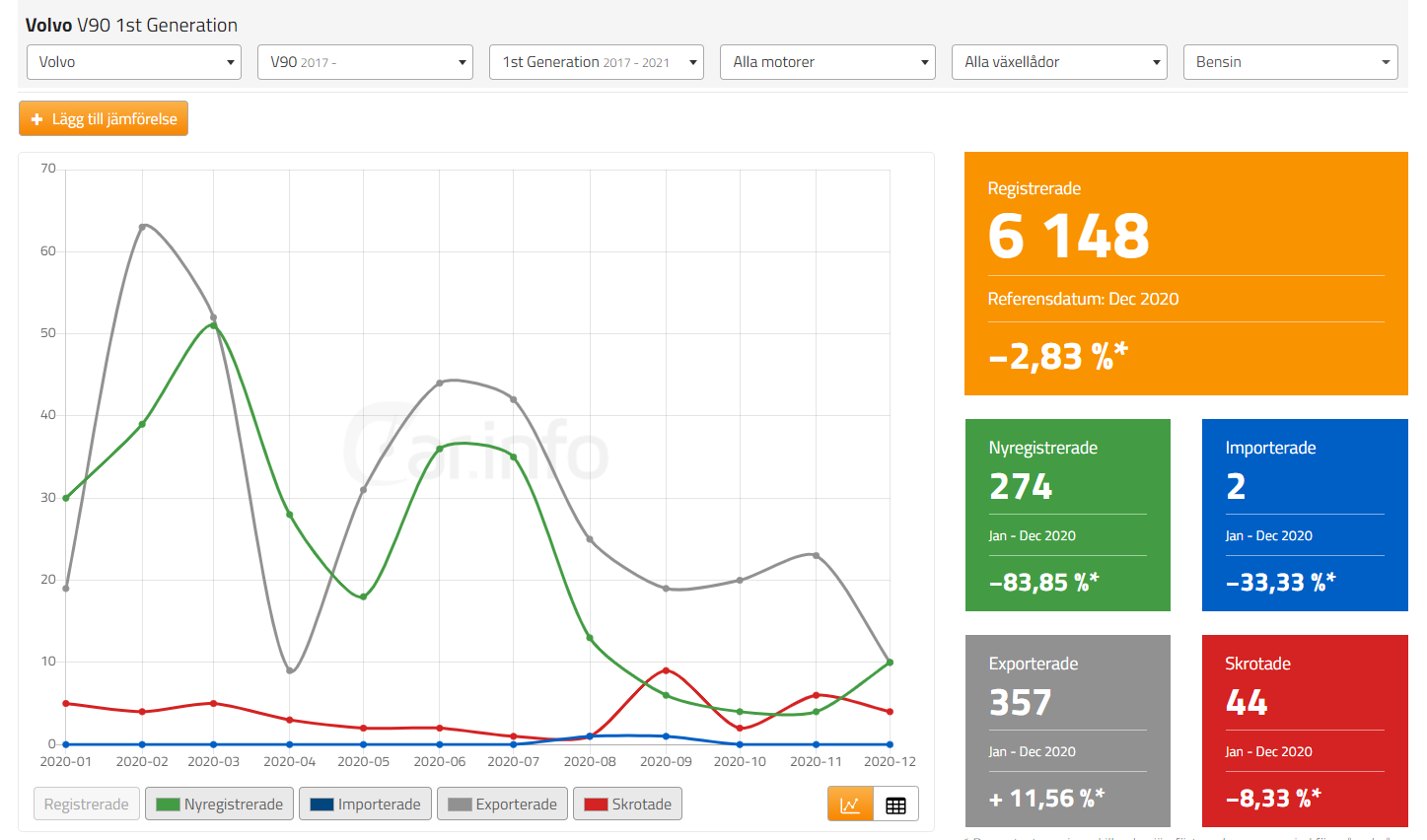The image size is (1427, 840).
Task: Click the Skrotade peak point at 2020-09
Action: pyautogui.click(x=666, y=670)
